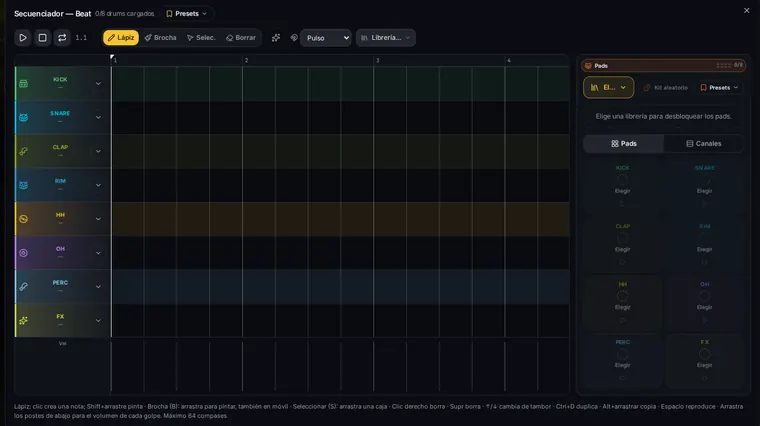
Task: Click the CLAP track icon
Action: pos(23,151)
